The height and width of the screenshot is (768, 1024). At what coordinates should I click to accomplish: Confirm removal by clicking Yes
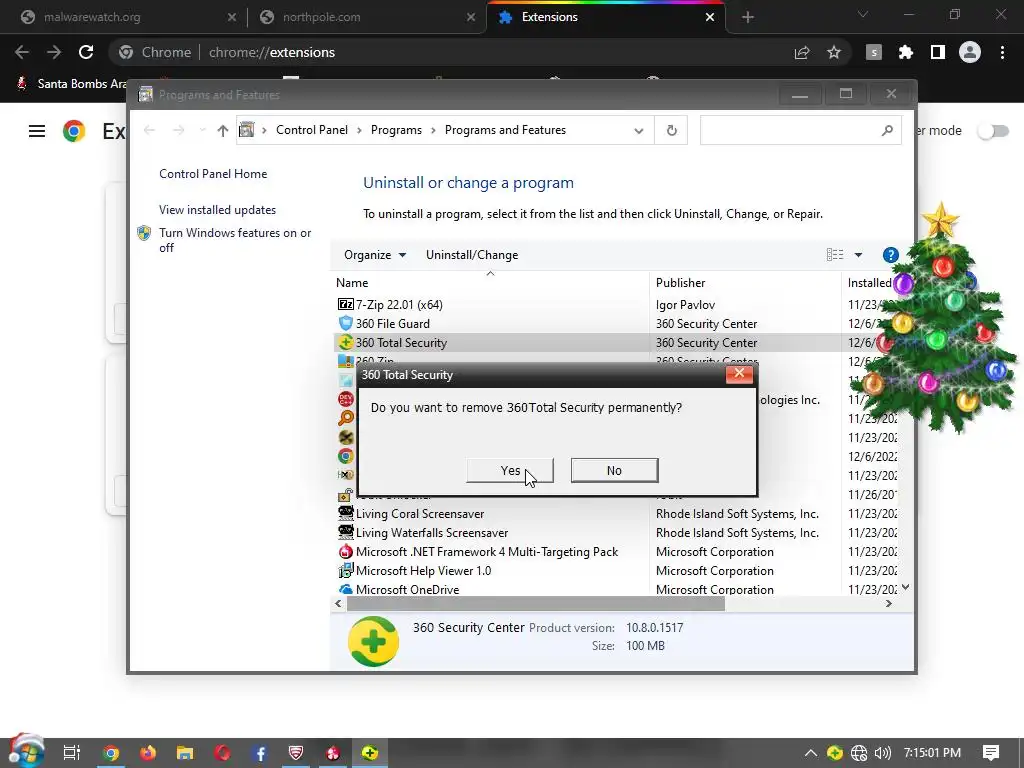(x=509, y=470)
